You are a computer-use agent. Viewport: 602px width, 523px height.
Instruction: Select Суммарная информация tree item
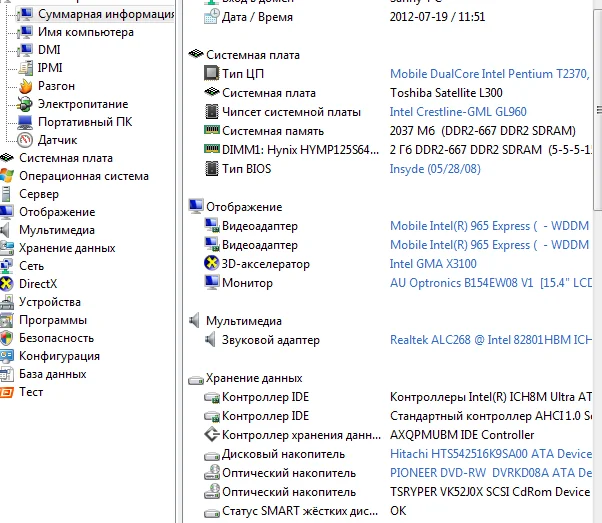coord(106,14)
